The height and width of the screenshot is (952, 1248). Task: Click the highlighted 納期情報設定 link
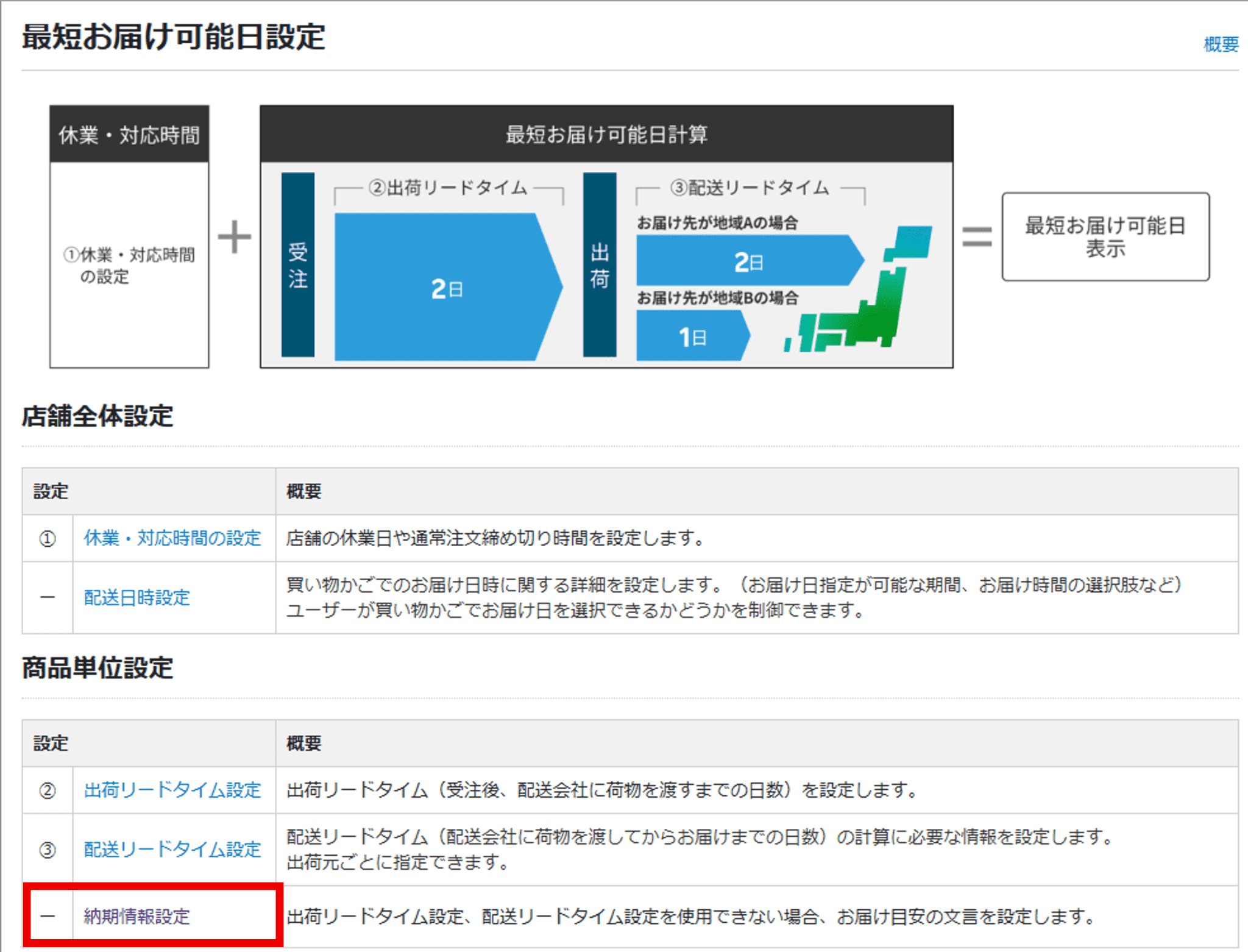(137, 916)
